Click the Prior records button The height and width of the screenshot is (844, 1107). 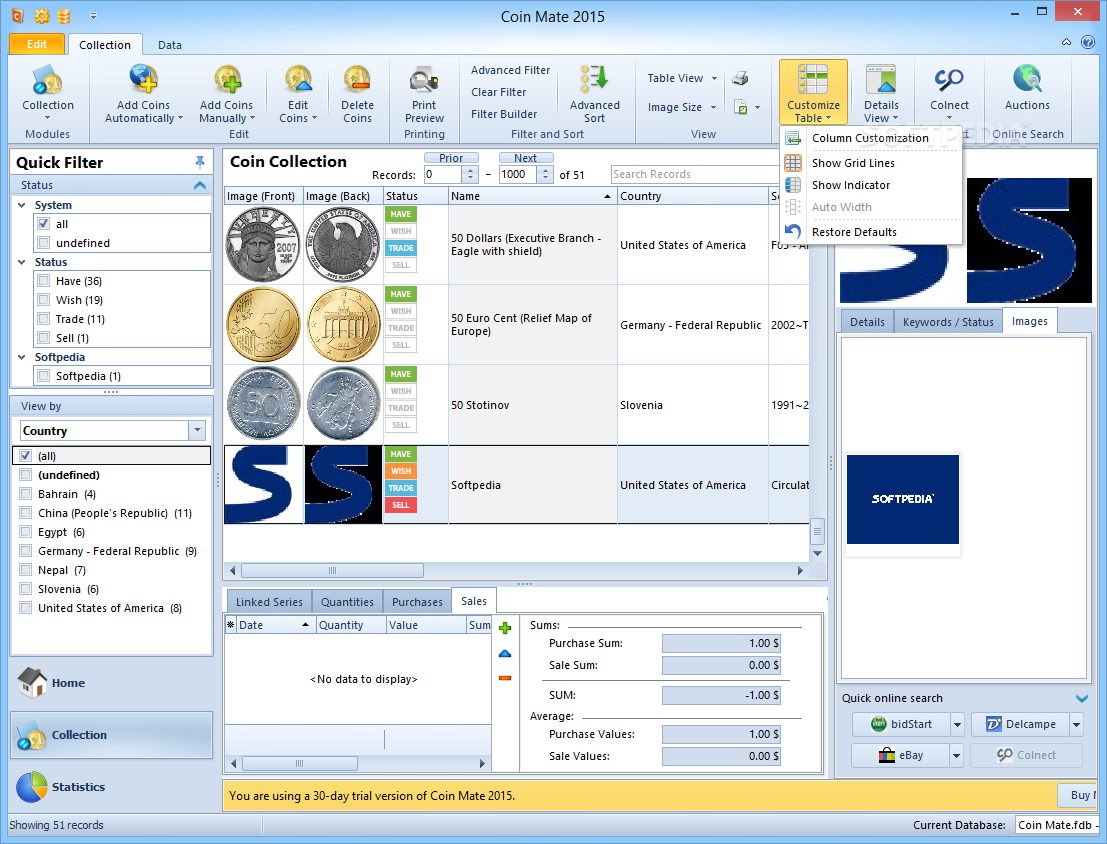click(451, 158)
